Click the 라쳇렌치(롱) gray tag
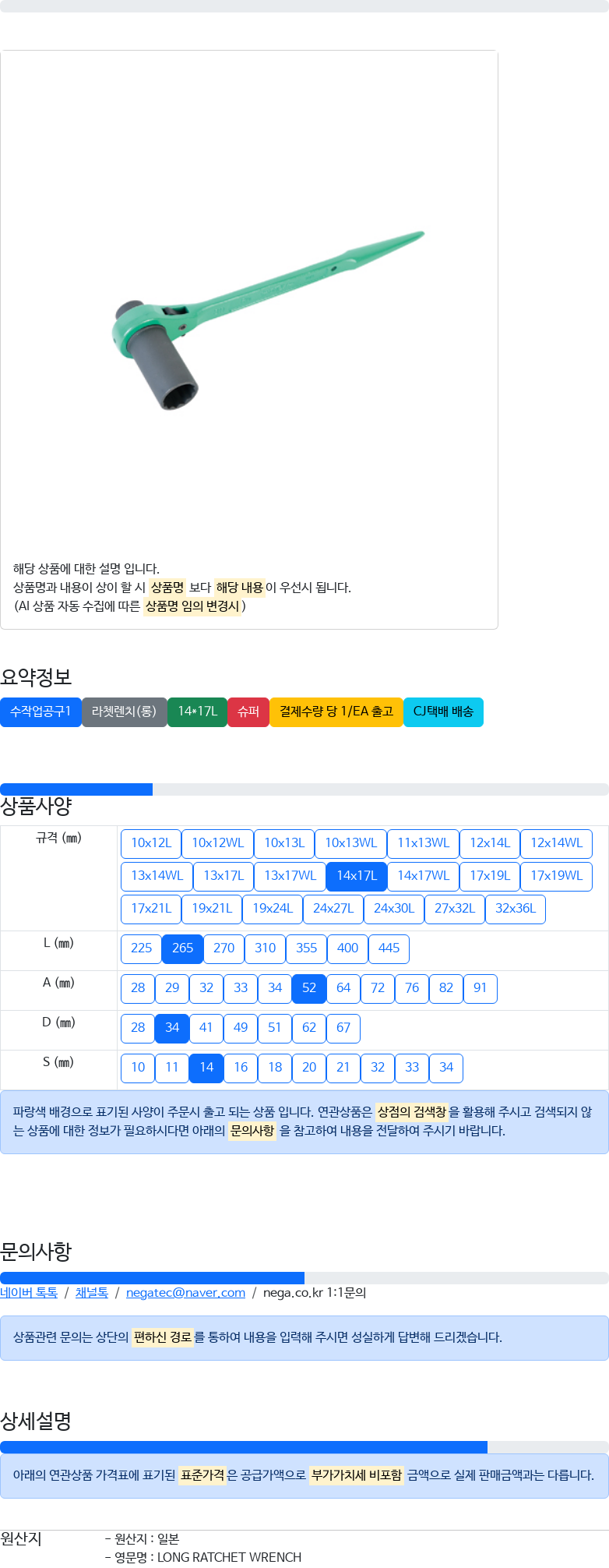Viewport: 609px width, 1568px height. click(125, 712)
